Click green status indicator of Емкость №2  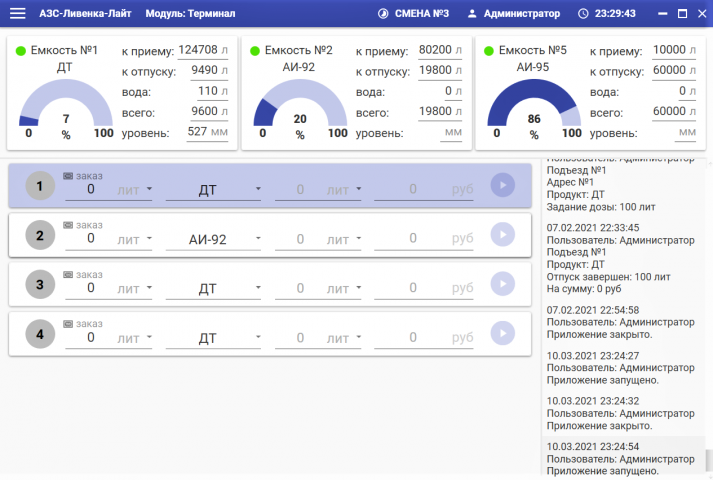click(255, 51)
